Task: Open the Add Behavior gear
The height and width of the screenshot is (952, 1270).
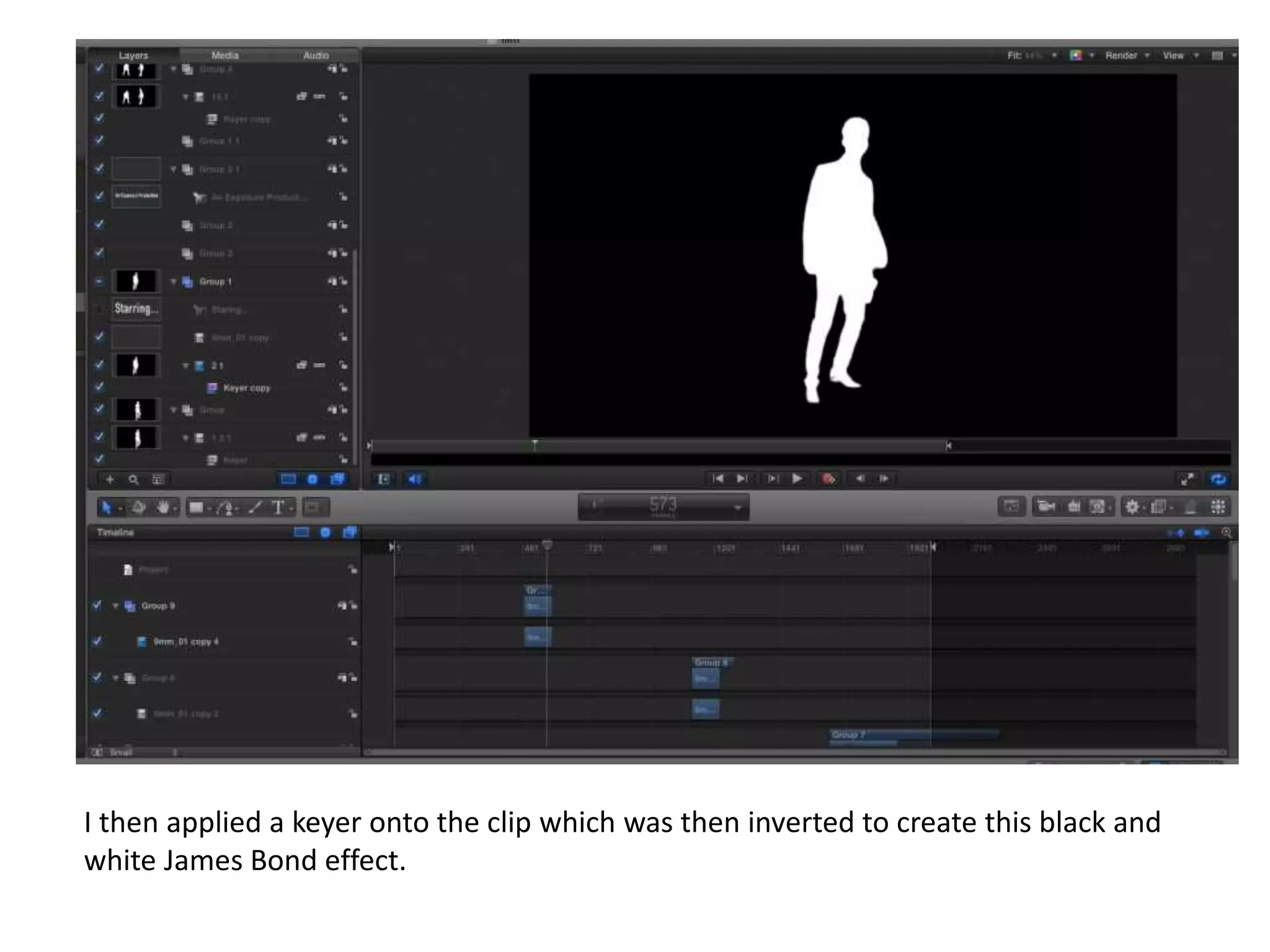Action: [1132, 507]
